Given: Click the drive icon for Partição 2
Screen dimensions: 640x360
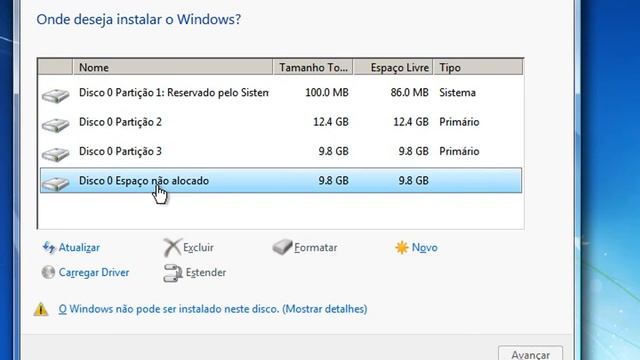Looking at the screenshot, I should click(x=56, y=125).
